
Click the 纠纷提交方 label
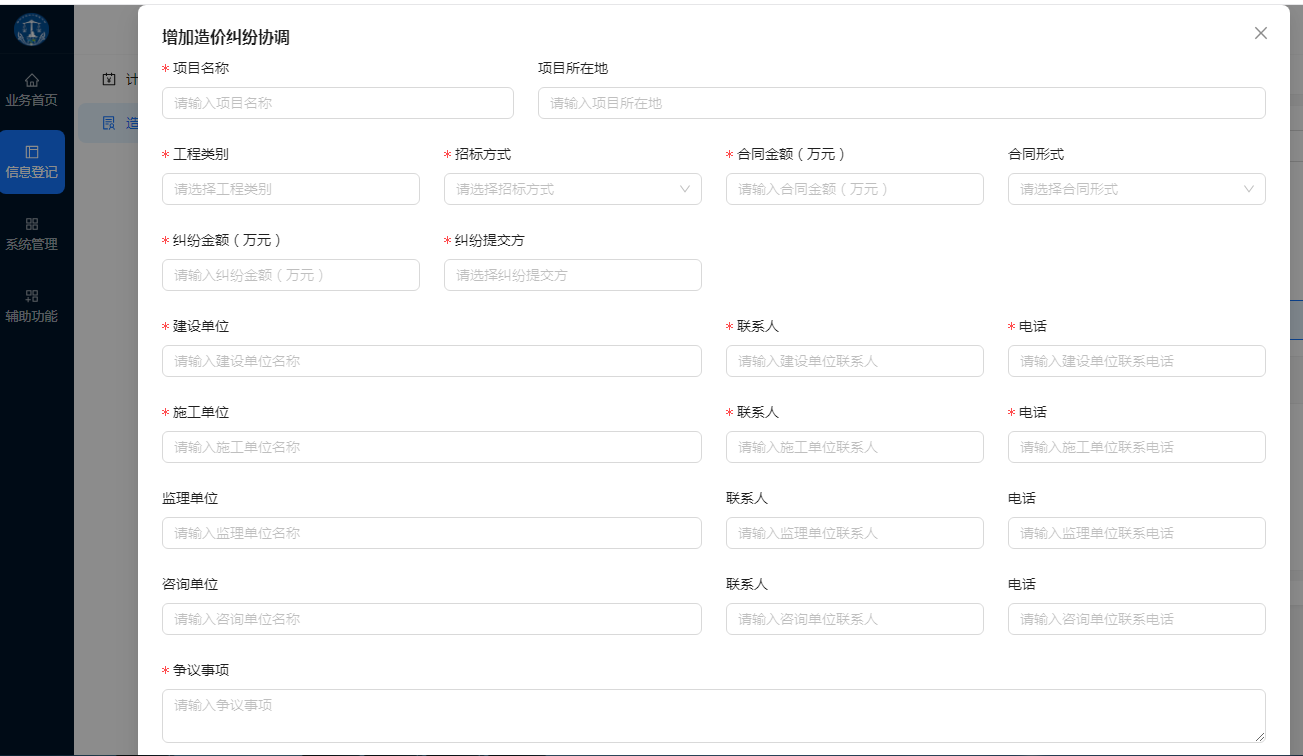click(490, 240)
